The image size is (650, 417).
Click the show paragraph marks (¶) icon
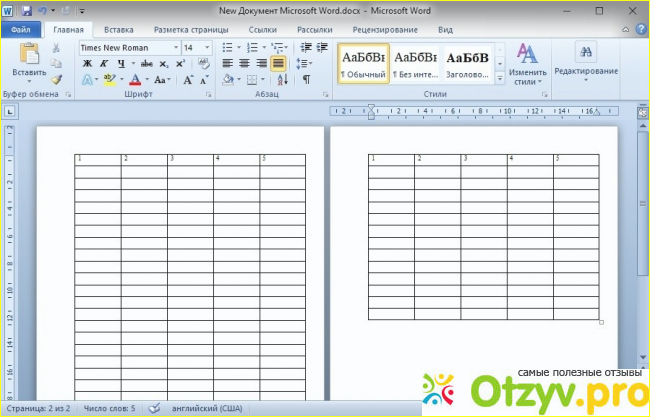point(306,79)
